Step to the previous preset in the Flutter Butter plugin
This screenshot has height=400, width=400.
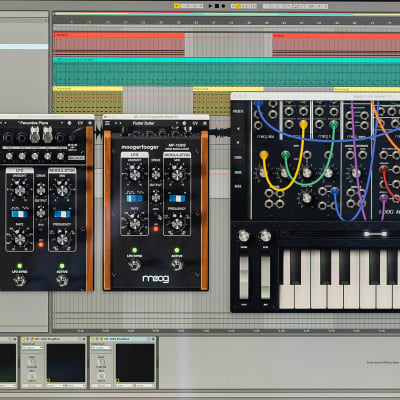(x=117, y=123)
